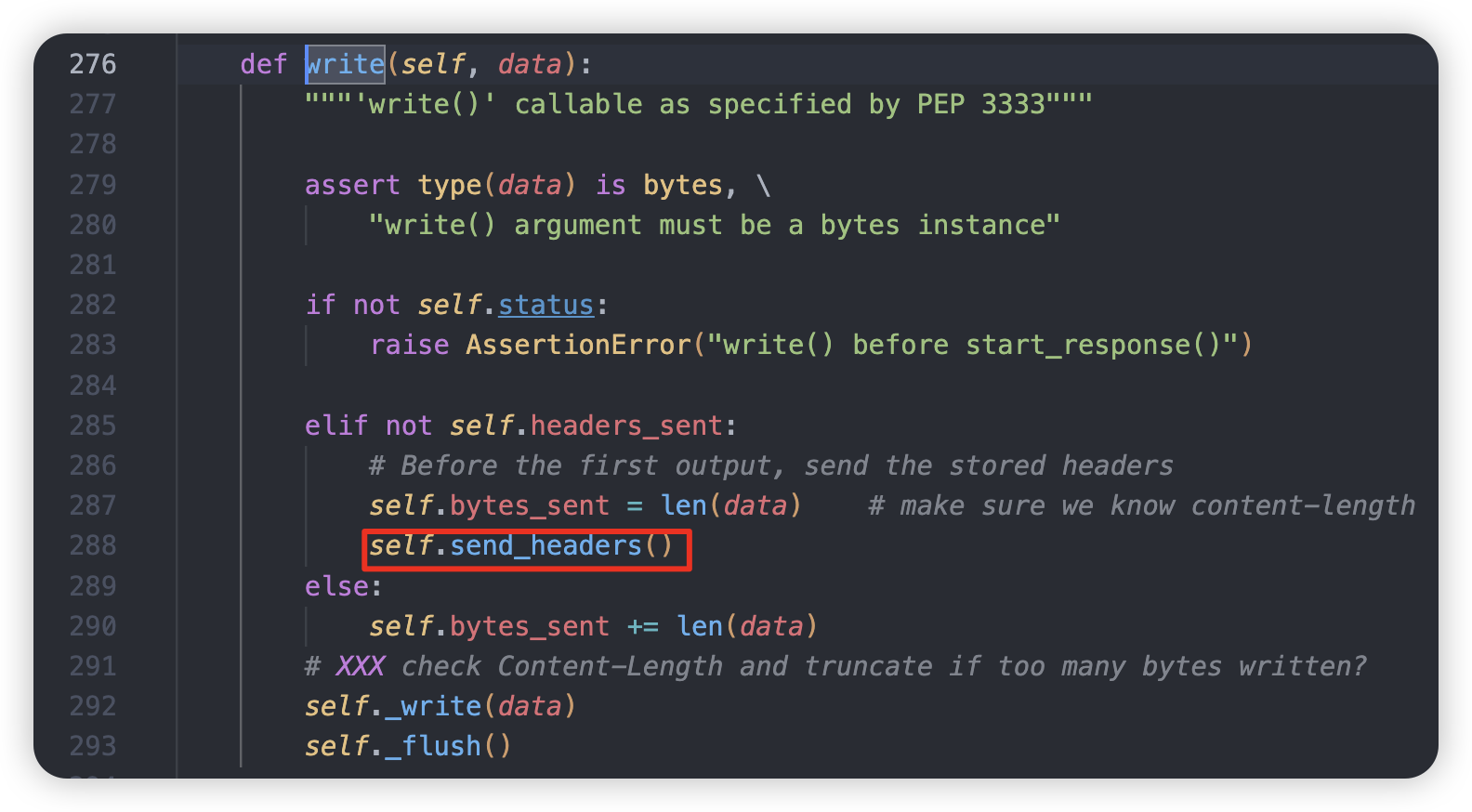The height and width of the screenshot is (812, 1472).
Task: Click line number 282 in the gutter
Action: 93,305
